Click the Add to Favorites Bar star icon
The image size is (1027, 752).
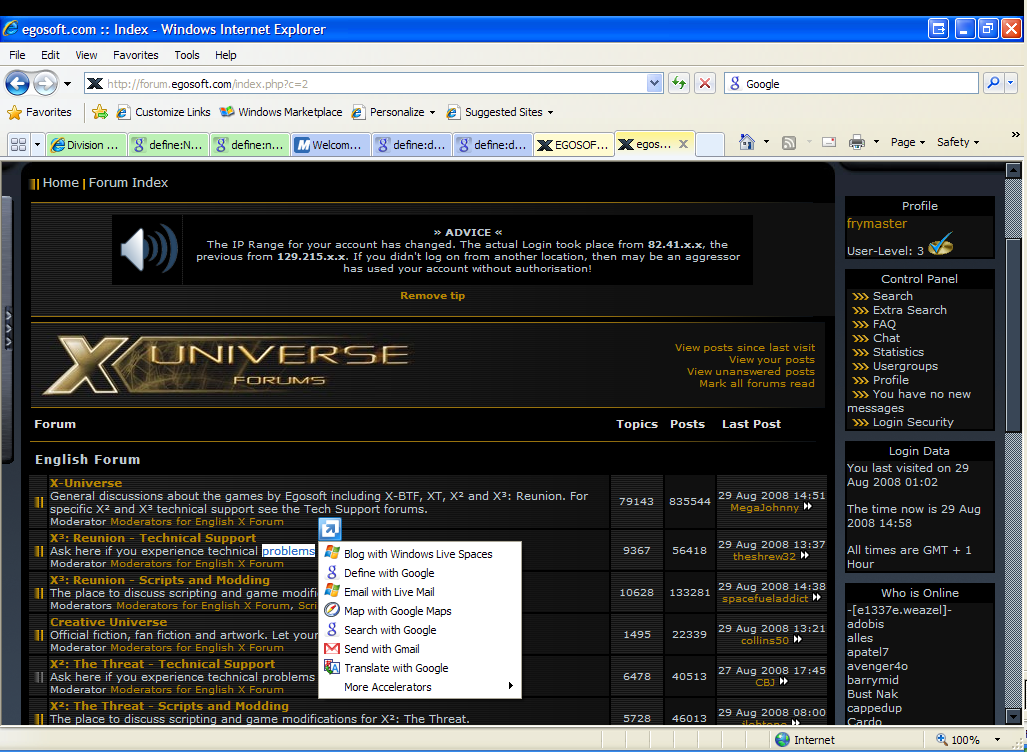coord(100,112)
